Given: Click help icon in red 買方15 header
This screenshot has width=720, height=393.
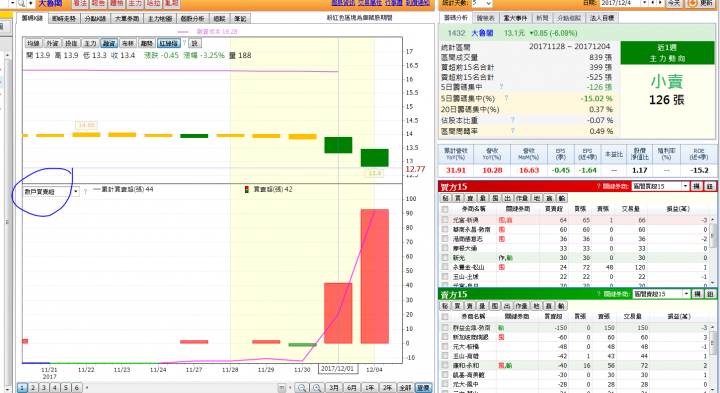Looking at the screenshot, I should 598,186.
